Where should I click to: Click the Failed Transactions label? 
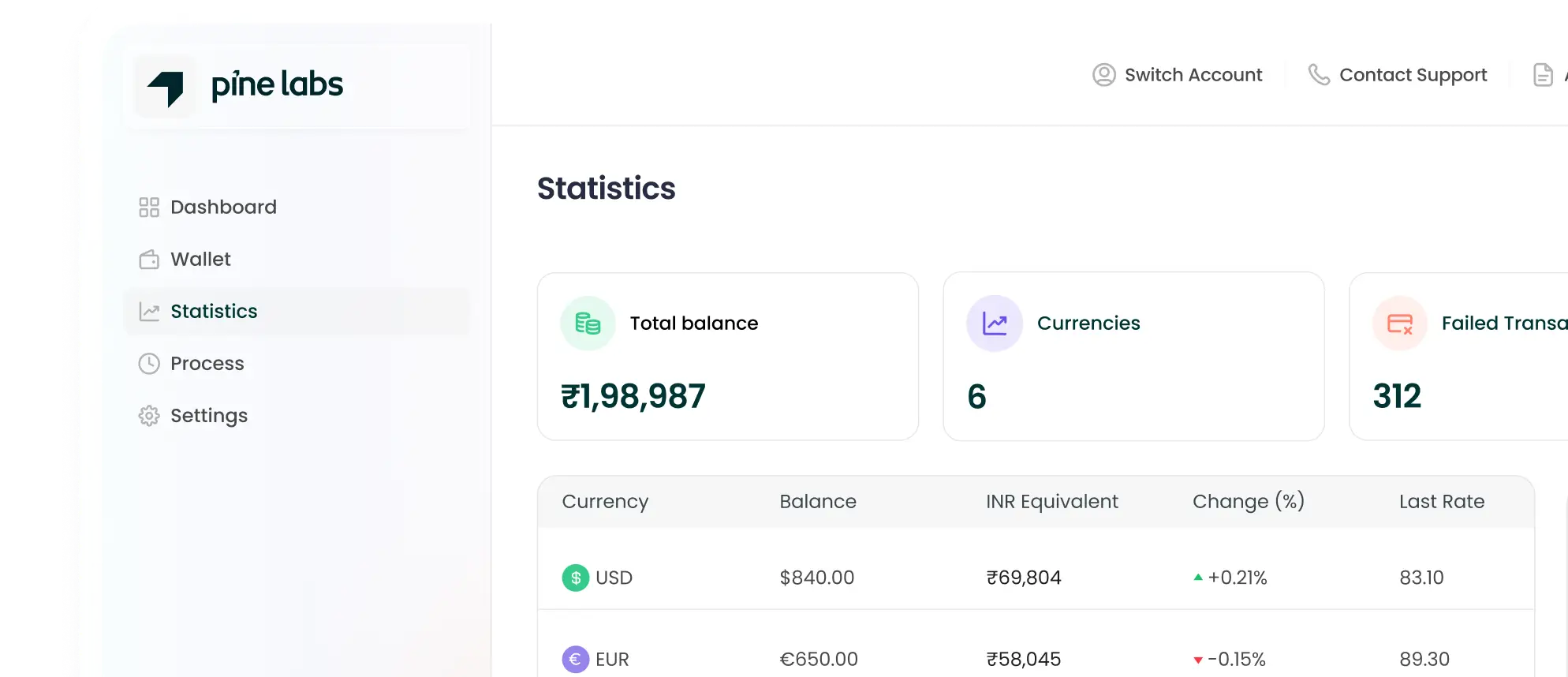pos(1504,324)
